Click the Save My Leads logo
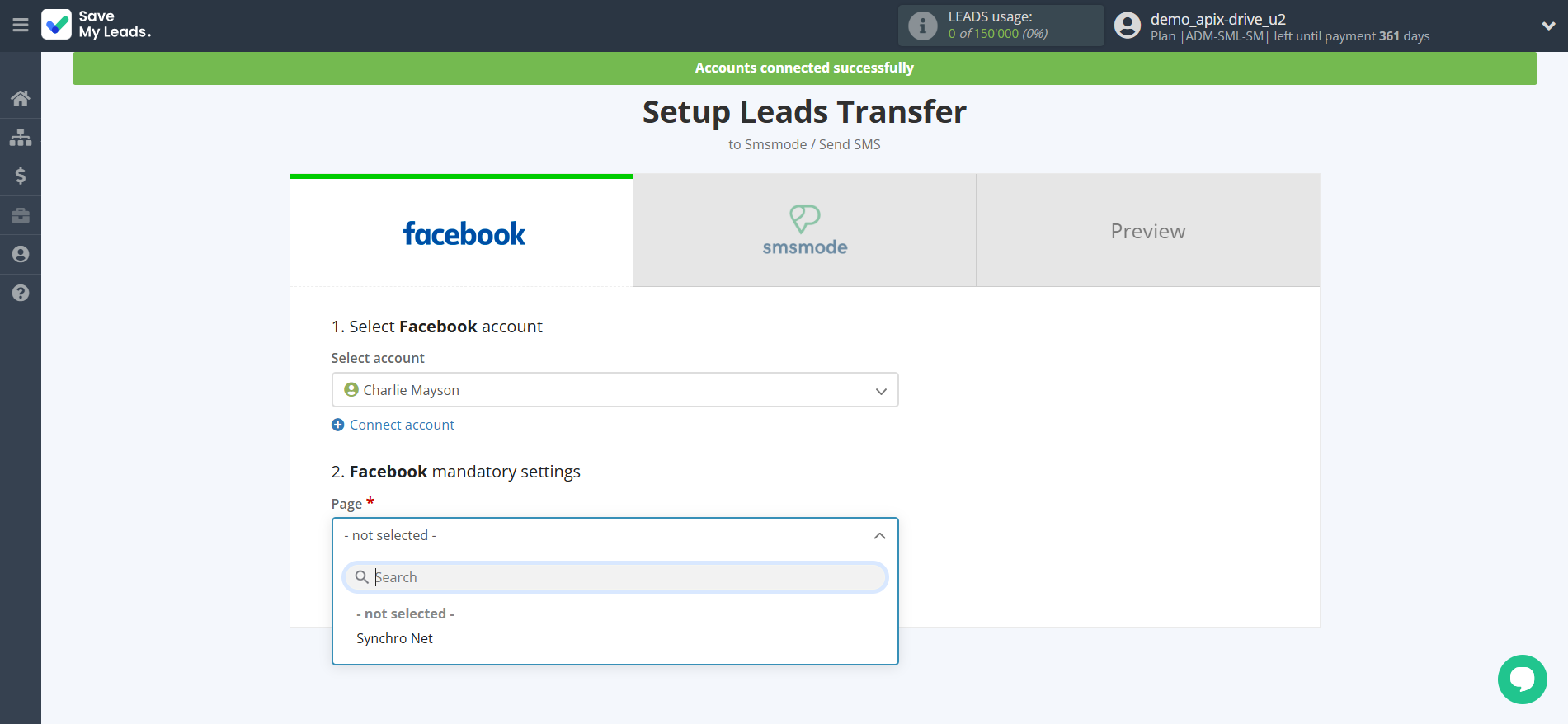1568x724 pixels. (97, 25)
